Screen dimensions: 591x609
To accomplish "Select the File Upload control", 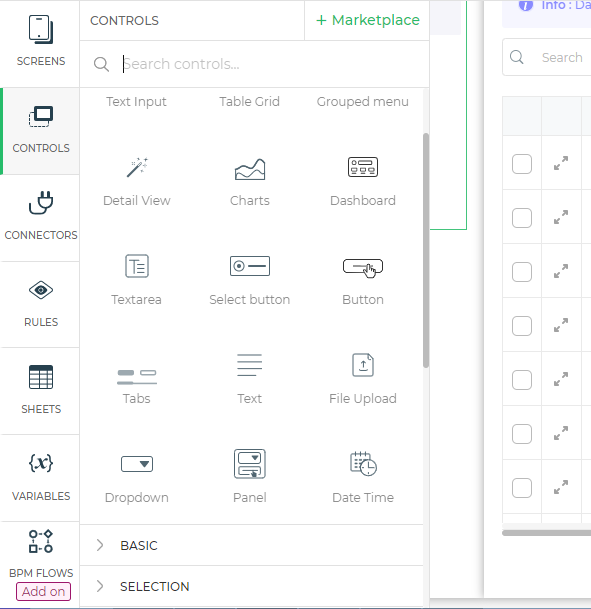I will [363, 380].
